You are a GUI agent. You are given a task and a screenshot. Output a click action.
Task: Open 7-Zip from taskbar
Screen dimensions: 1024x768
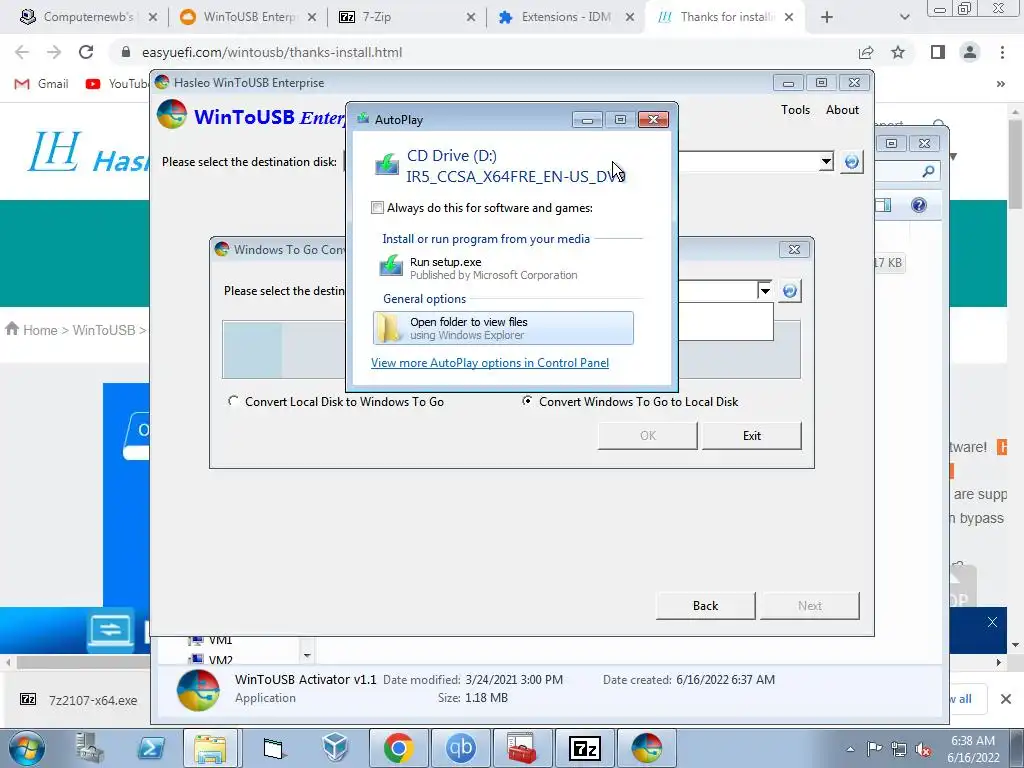[x=584, y=748]
